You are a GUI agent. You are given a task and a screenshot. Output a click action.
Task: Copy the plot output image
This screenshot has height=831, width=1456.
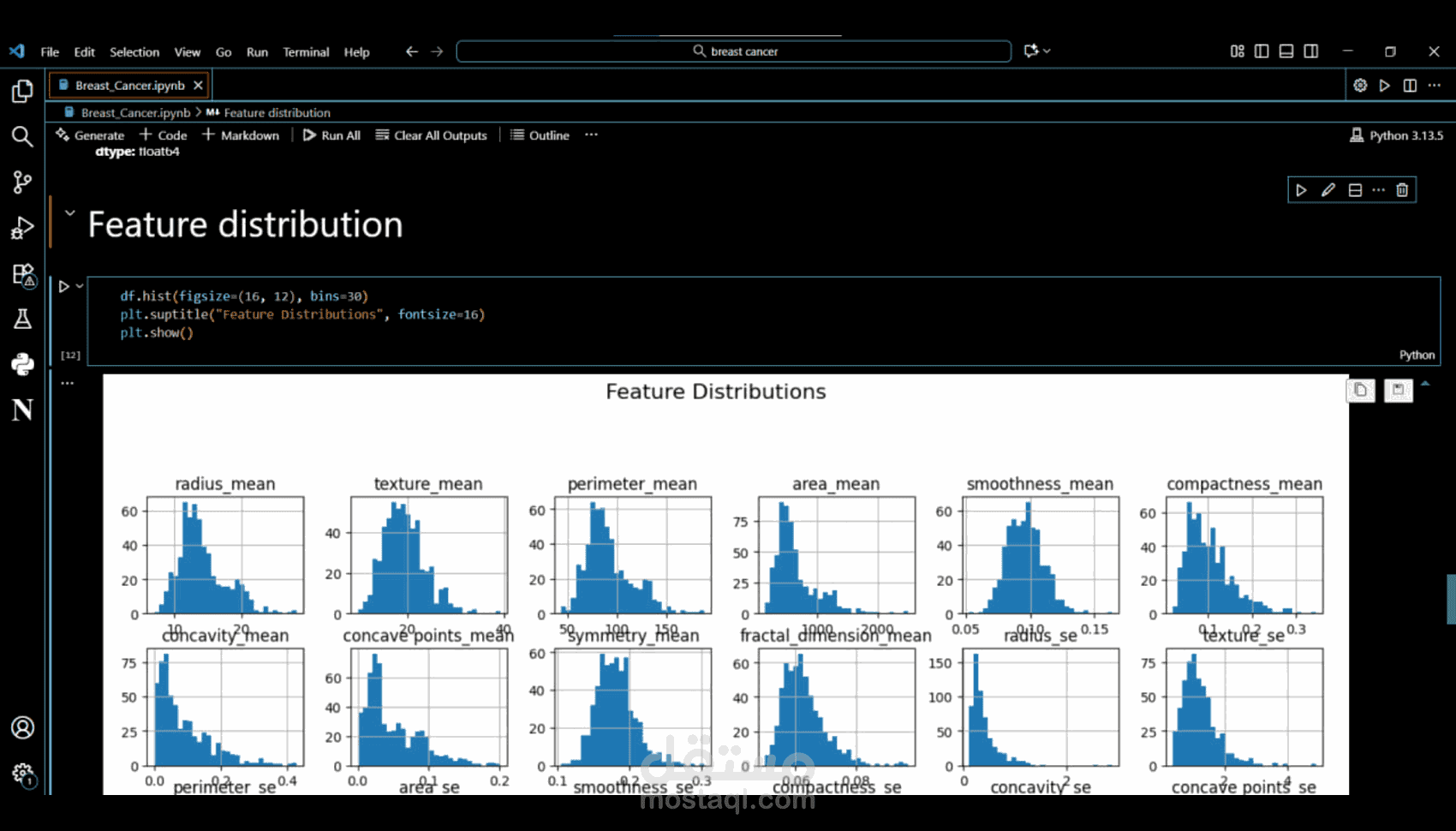click(1361, 391)
